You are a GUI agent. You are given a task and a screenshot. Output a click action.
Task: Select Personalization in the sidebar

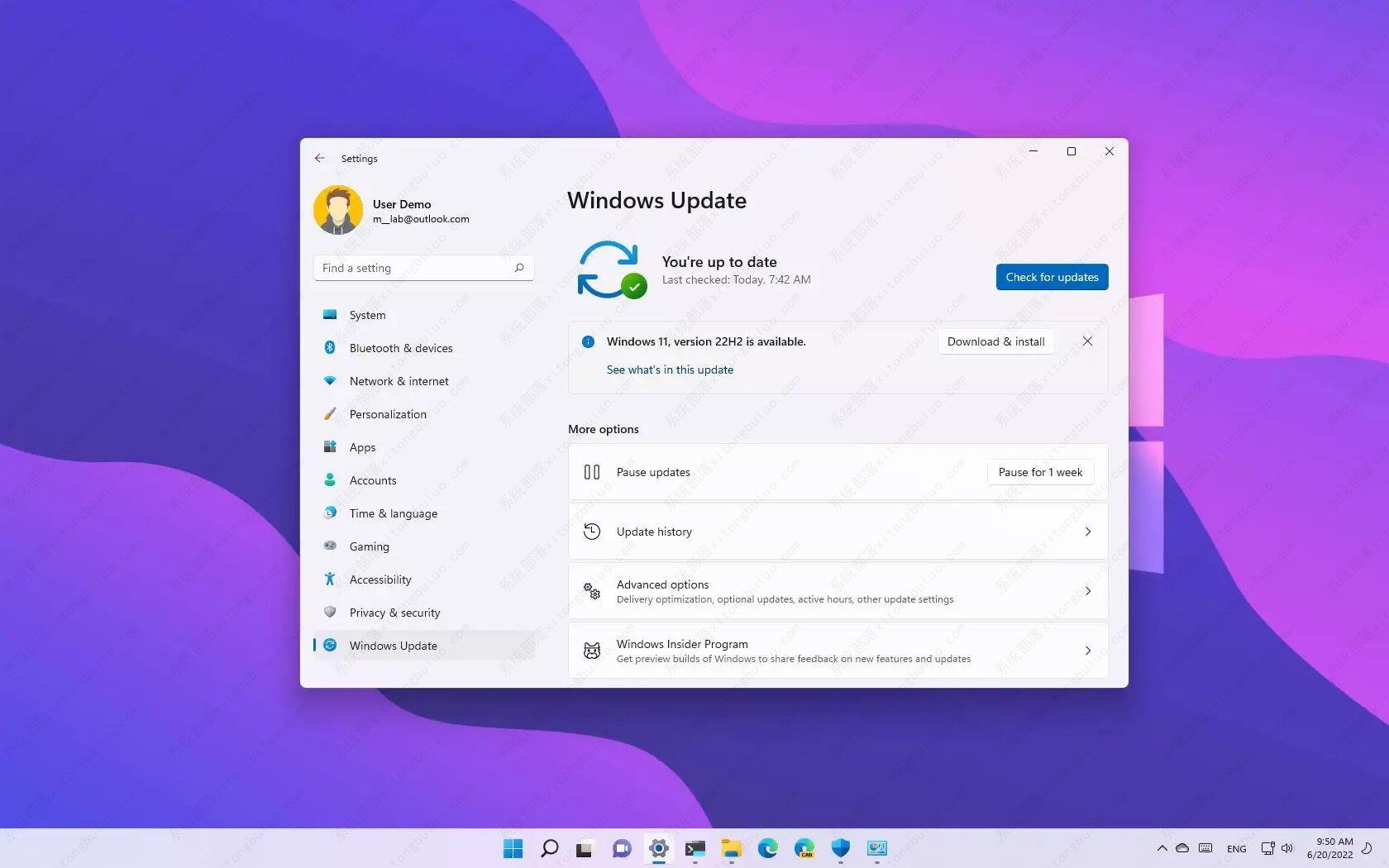coord(388,414)
